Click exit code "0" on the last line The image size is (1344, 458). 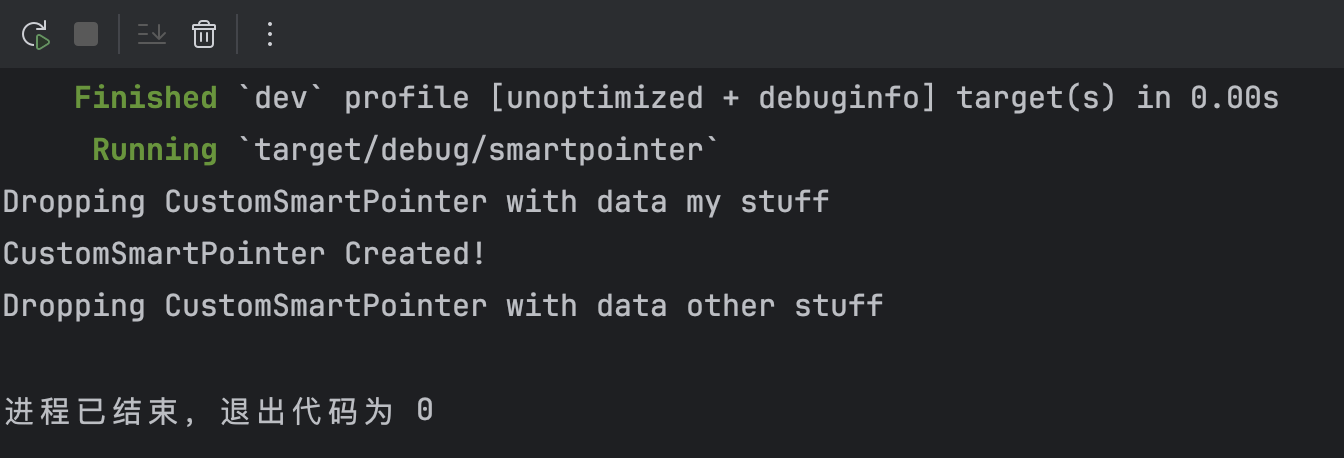point(425,411)
